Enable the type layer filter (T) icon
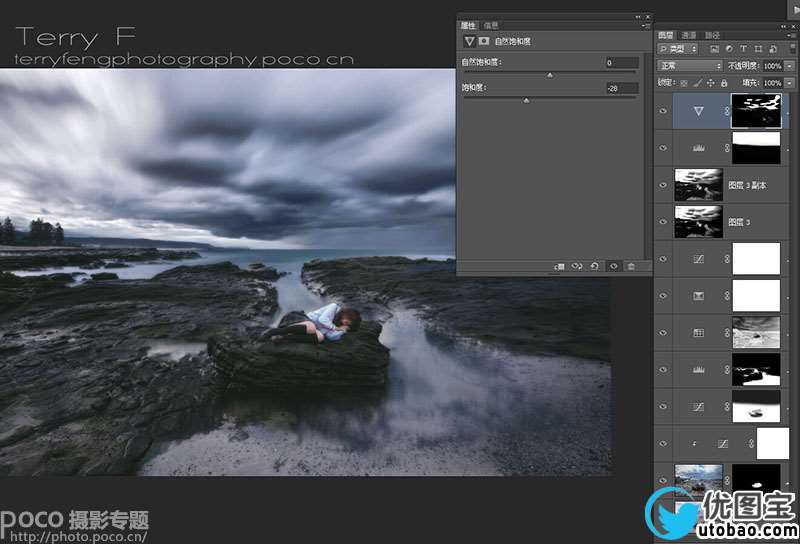 click(743, 49)
